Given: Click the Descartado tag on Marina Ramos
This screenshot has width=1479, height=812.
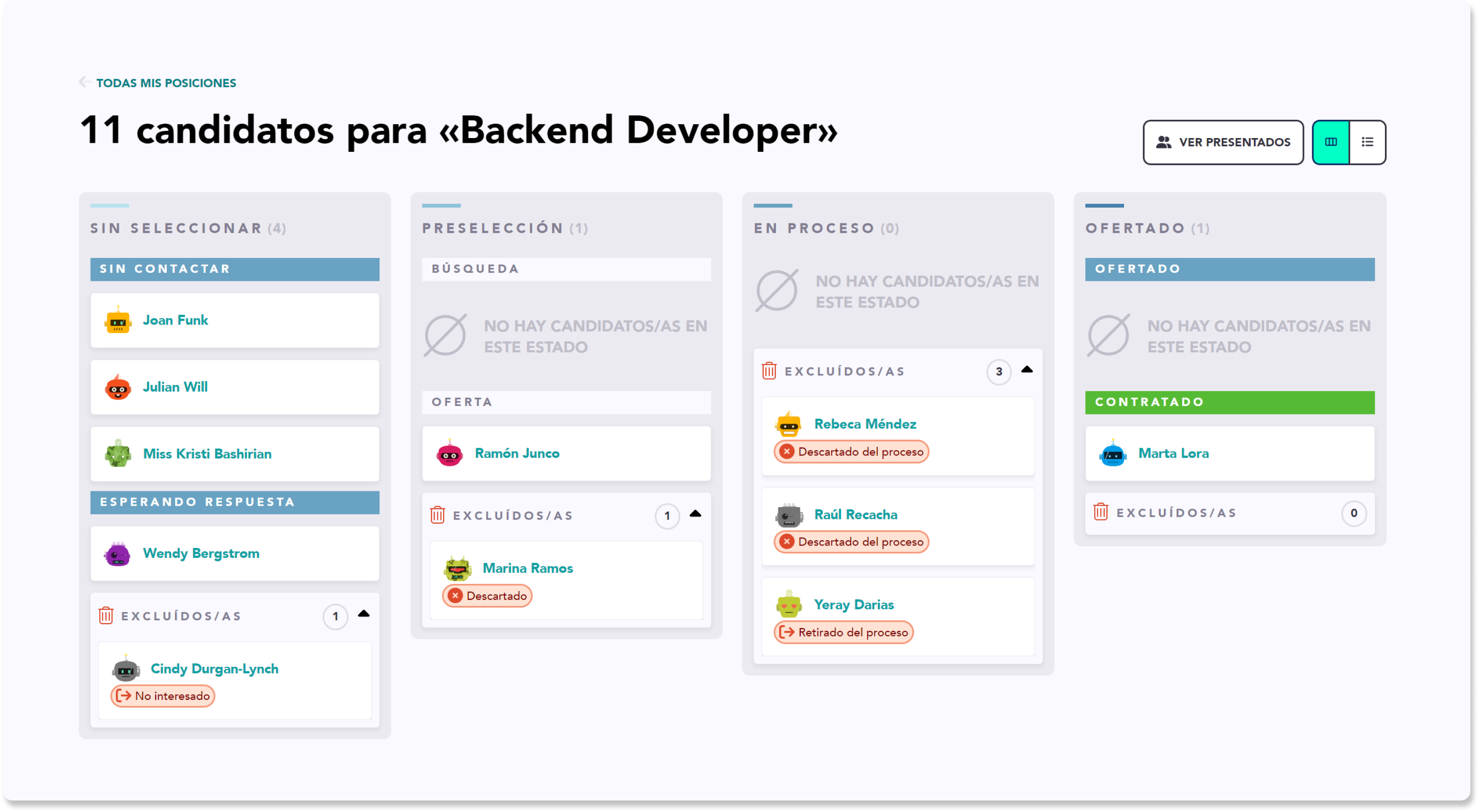Looking at the screenshot, I should click(487, 596).
